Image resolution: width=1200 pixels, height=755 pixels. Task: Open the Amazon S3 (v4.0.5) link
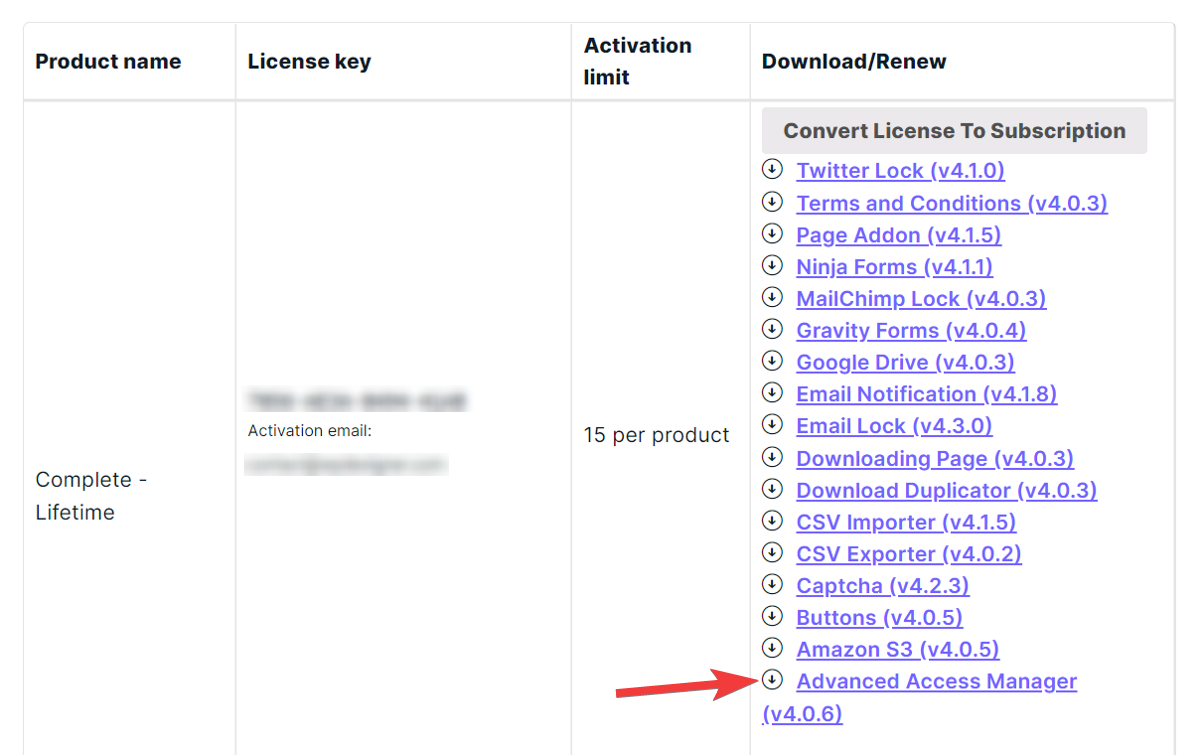(x=897, y=650)
